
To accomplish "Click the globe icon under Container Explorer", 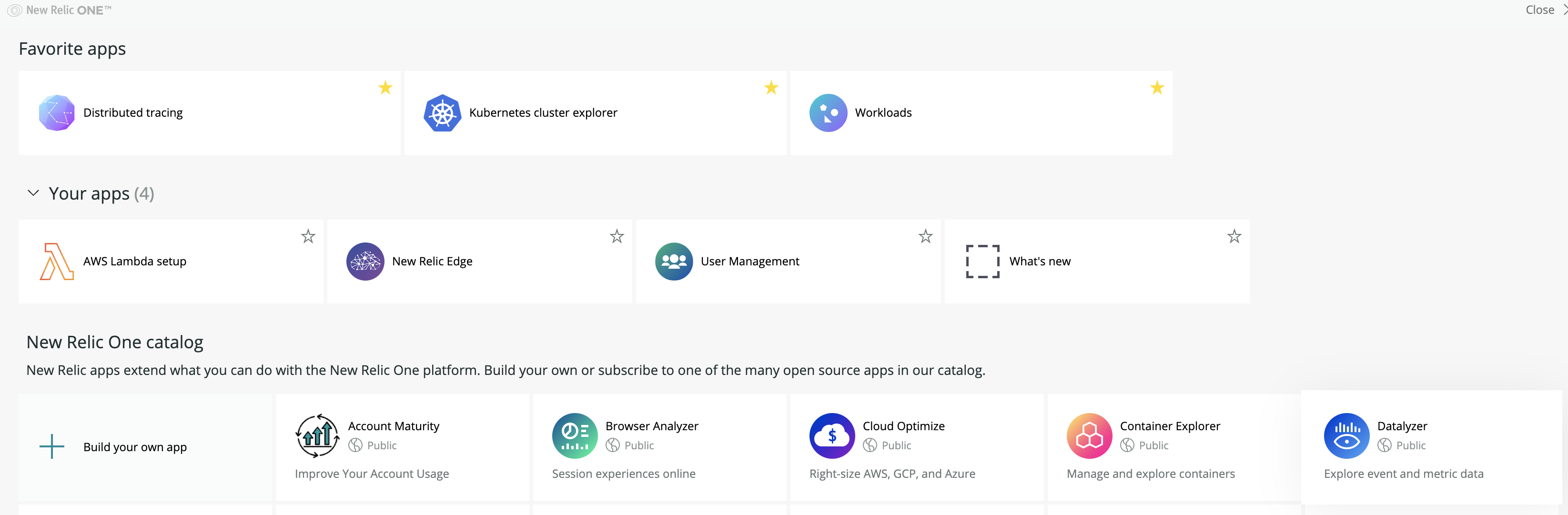I will tap(1127, 445).
